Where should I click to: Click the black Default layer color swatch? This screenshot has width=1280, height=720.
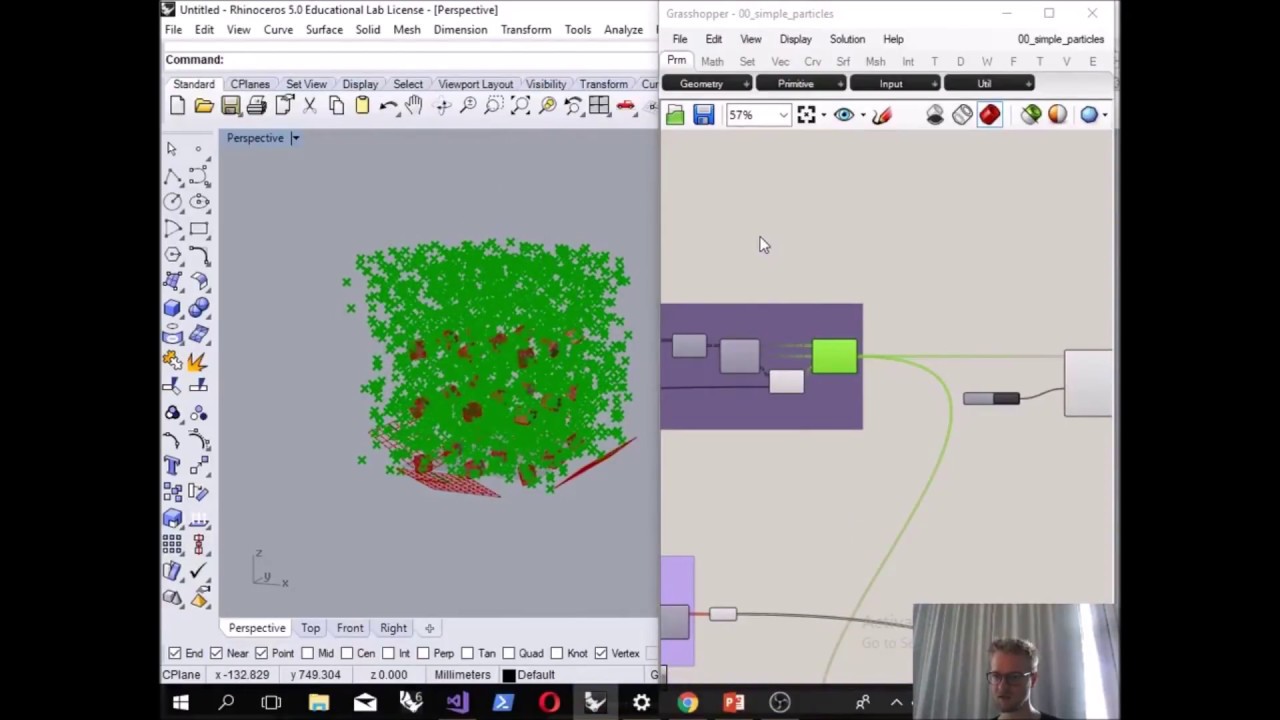tap(508, 676)
